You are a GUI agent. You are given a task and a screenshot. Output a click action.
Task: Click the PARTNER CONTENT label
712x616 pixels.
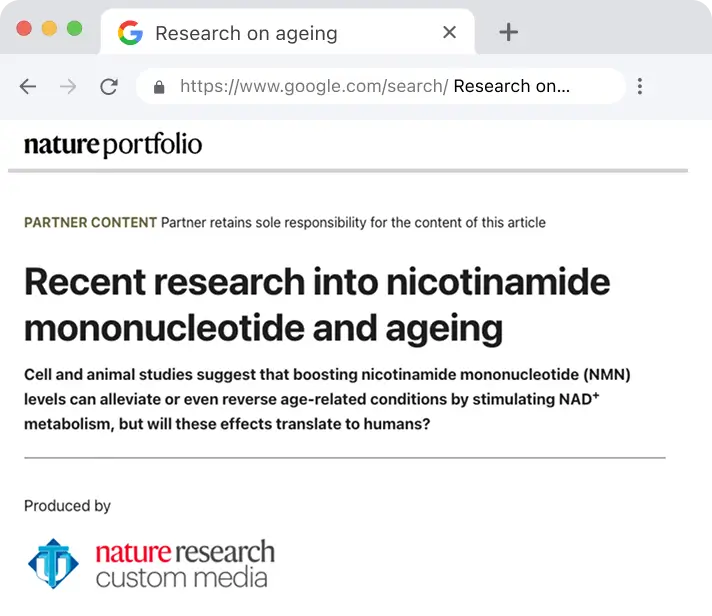90,222
